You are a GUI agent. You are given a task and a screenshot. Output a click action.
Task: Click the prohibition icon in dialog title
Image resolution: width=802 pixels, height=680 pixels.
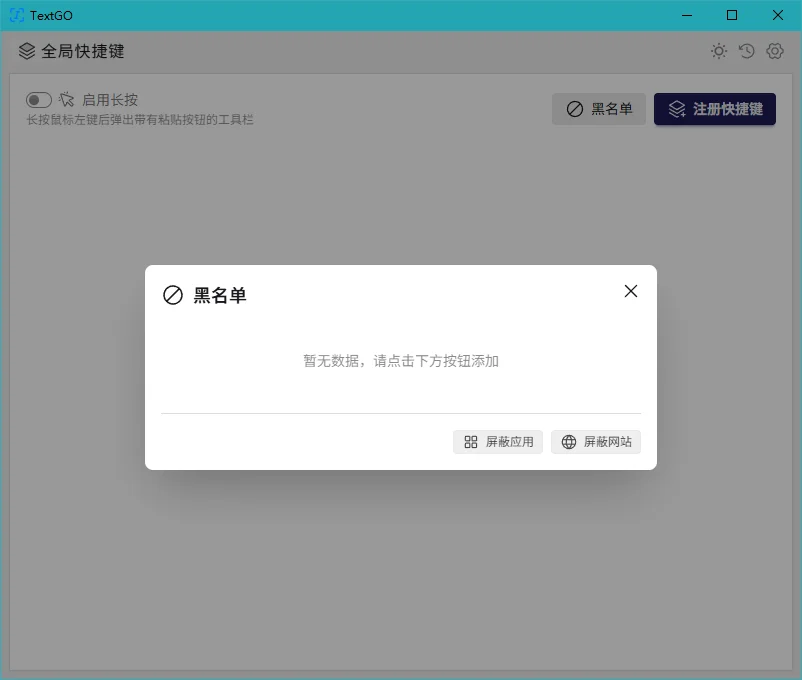click(173, 295)
